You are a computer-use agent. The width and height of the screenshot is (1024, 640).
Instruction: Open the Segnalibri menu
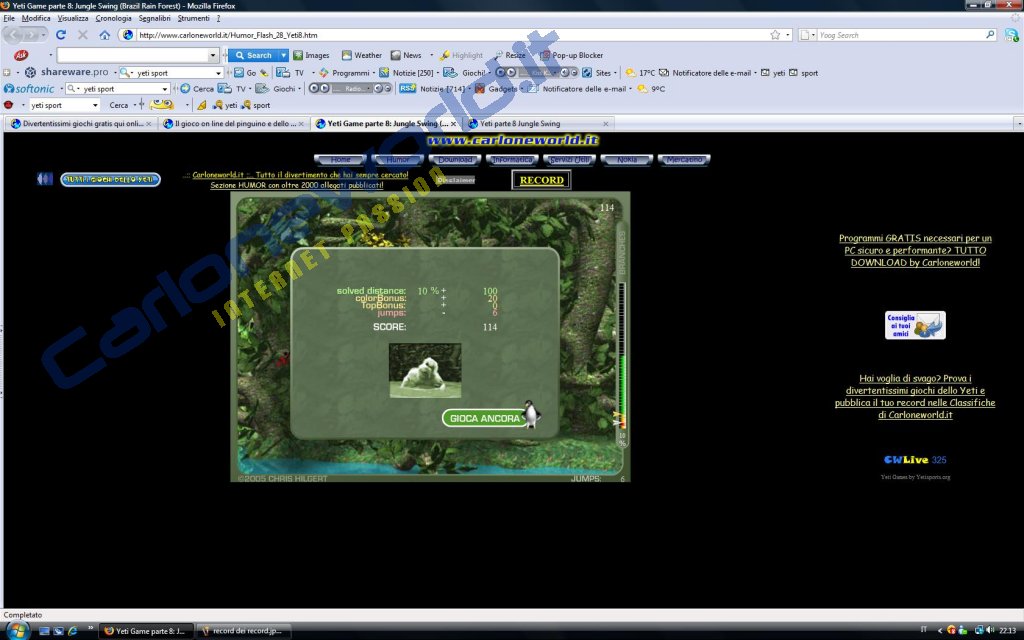point(154,18)
